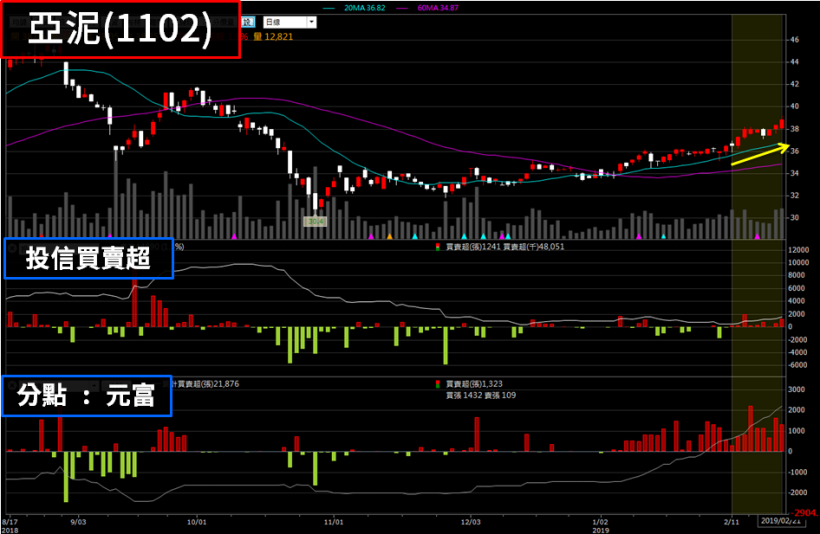Select the red triangle marker near 8/17
This screenshot has height=534, width=820.
42,237
